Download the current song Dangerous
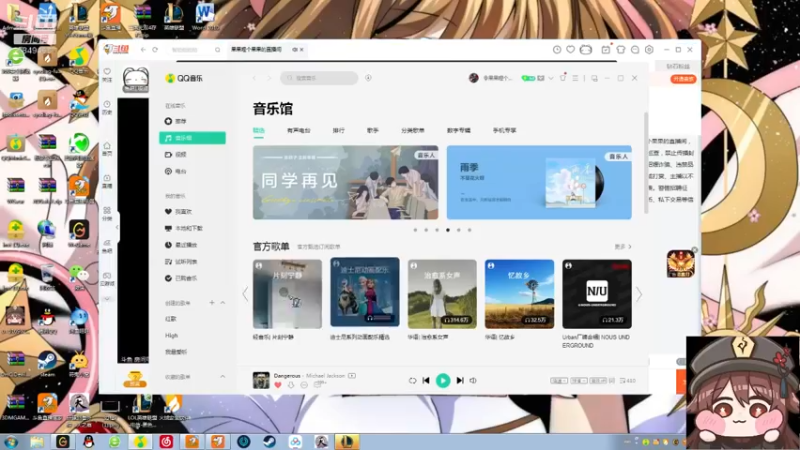The width and height of the screenshot is (800, 450). [x=291, y=385]
